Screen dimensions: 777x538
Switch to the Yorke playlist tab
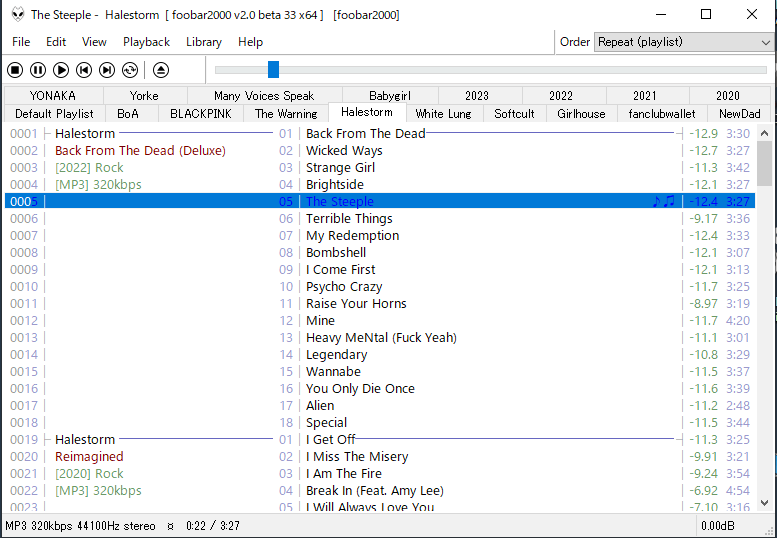144,96
